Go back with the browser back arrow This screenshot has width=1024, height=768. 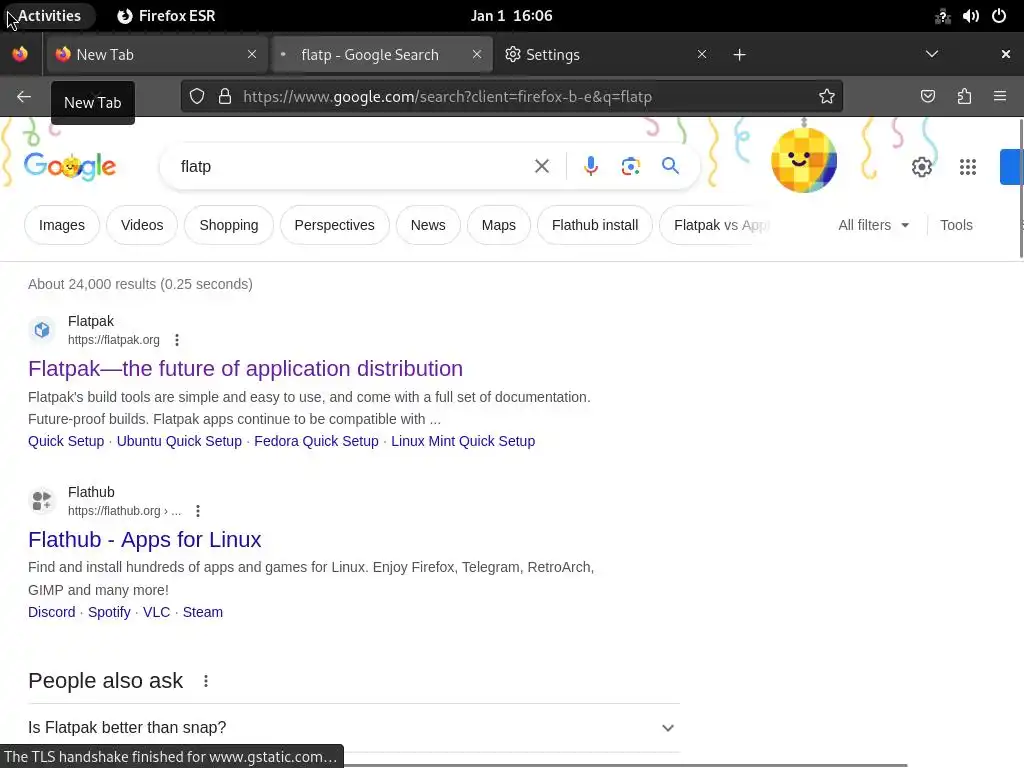[x=24, y=97]
